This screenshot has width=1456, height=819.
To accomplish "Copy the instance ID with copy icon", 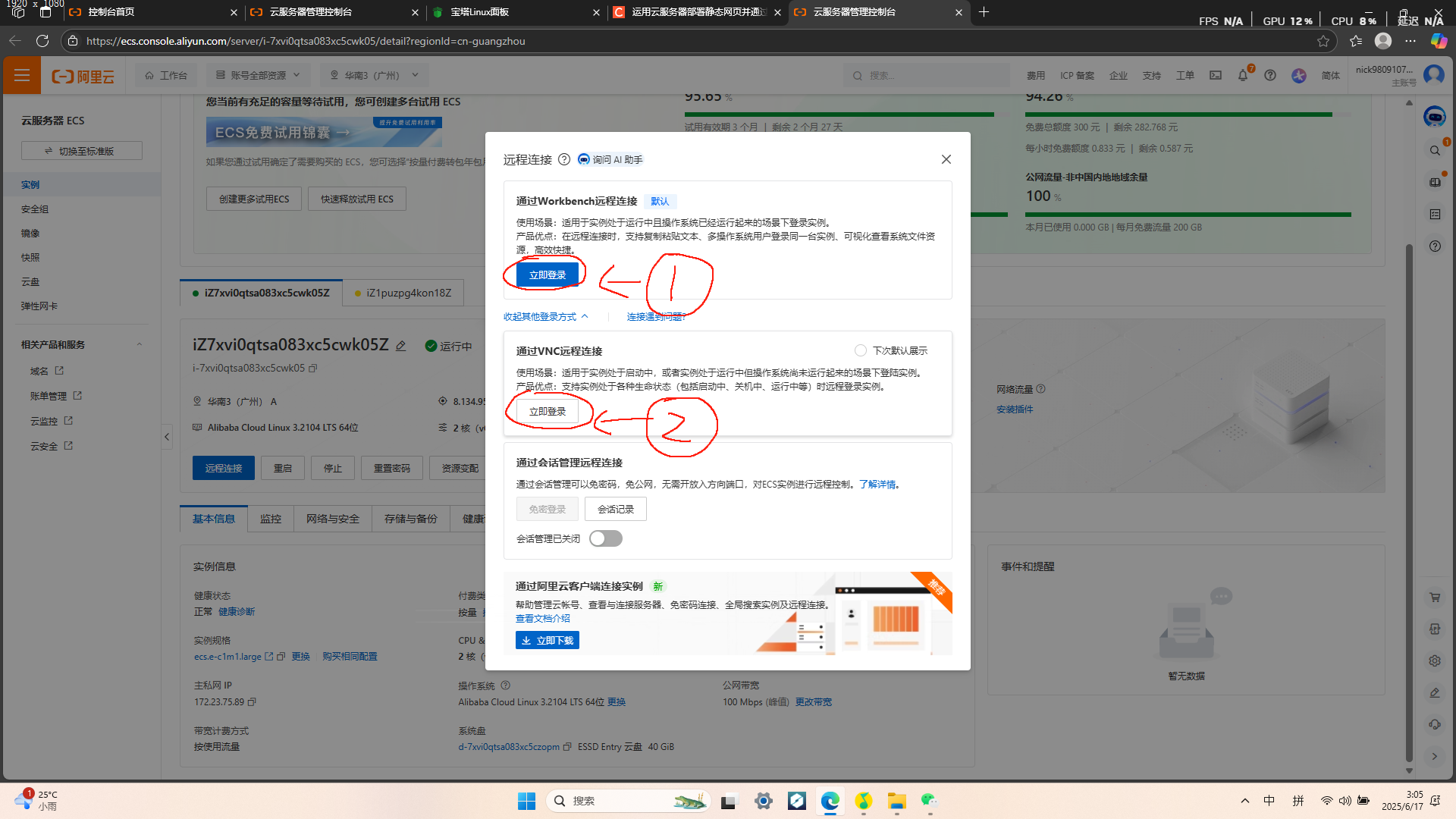I will (313, 368).
